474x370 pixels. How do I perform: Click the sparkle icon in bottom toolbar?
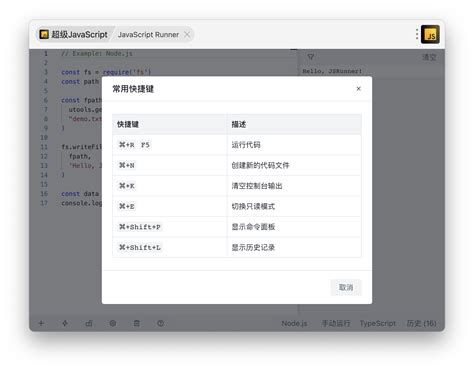(x=65, y=323)
